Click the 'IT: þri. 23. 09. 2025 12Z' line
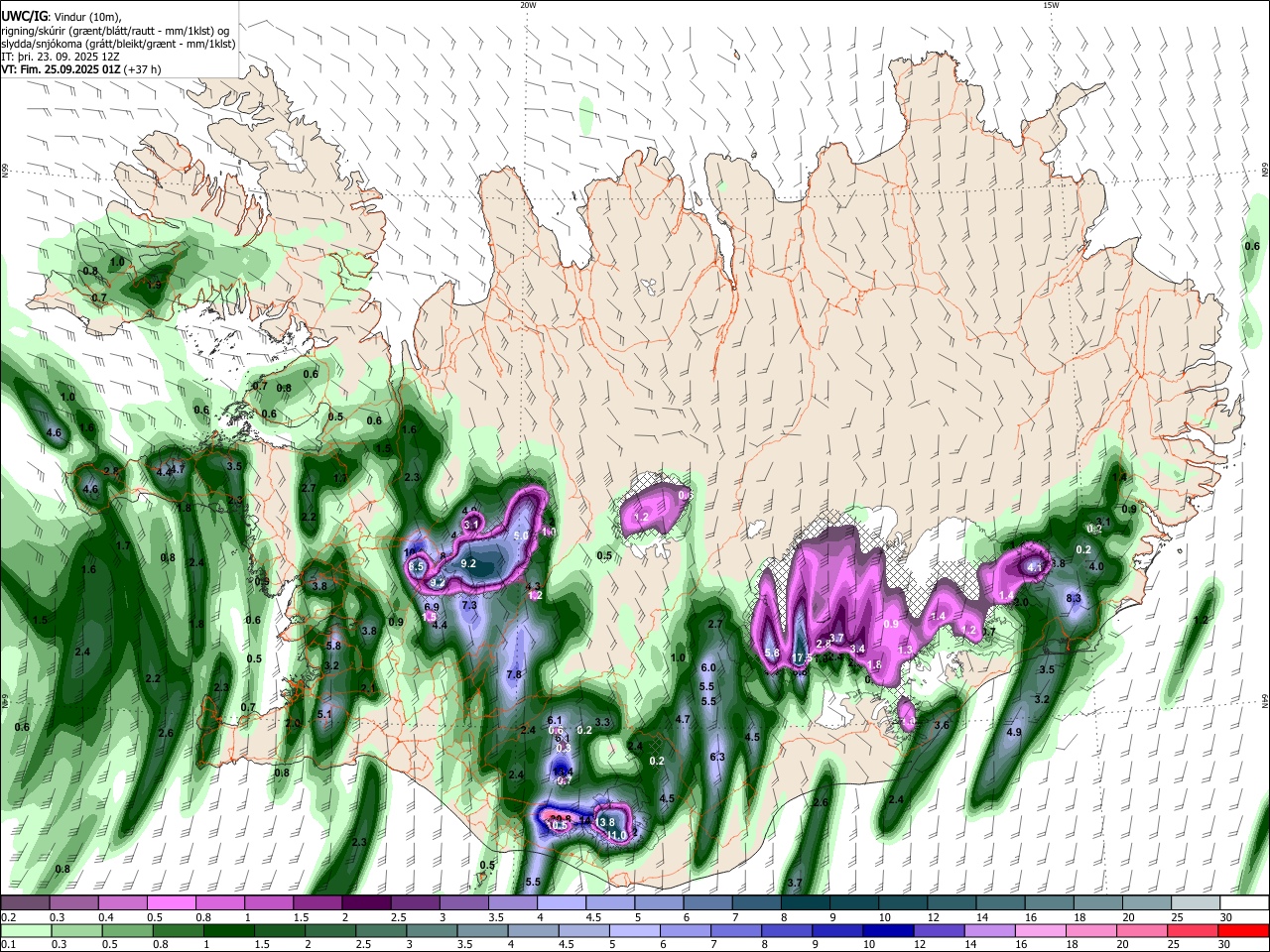 pyautogui.click(x=61, y=57)
